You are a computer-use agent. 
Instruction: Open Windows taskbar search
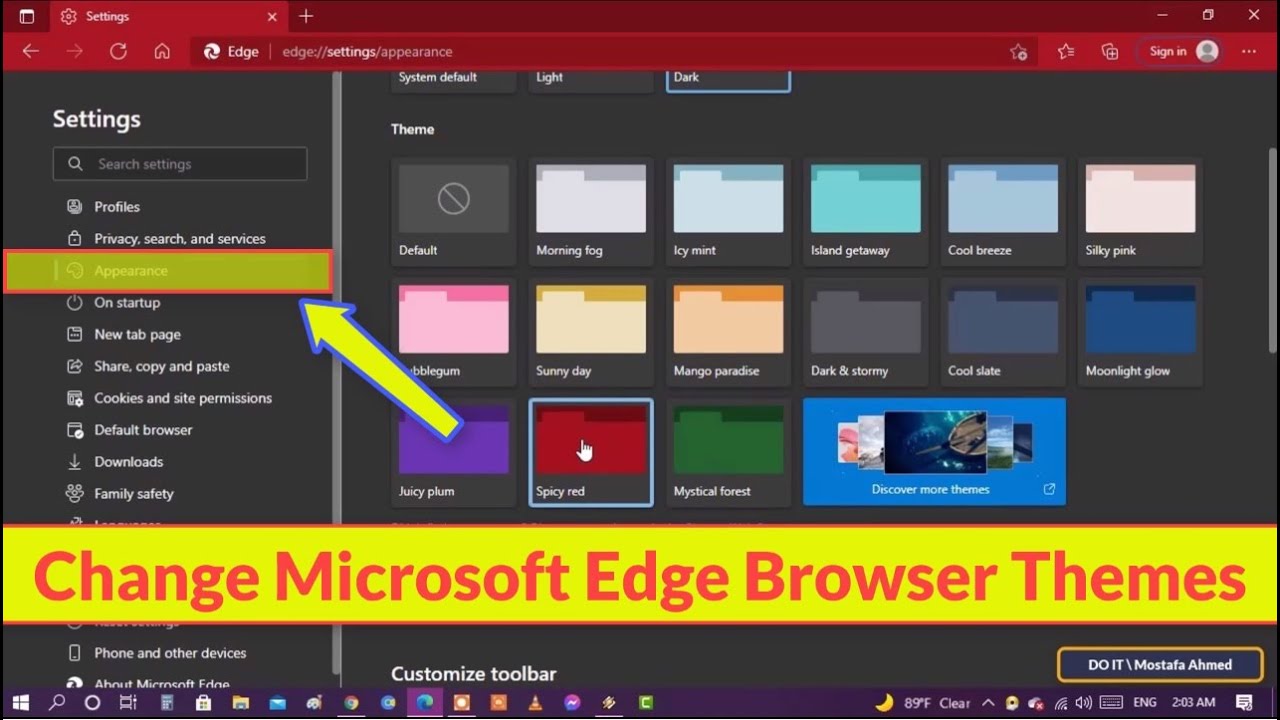[x=56, y=703]
